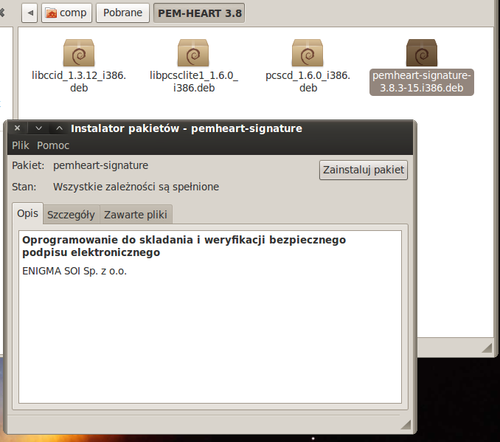The height and width of the screenshot is (442, 500).
Task: Open the Pomoc menu
Action: [x=53, y=145]
